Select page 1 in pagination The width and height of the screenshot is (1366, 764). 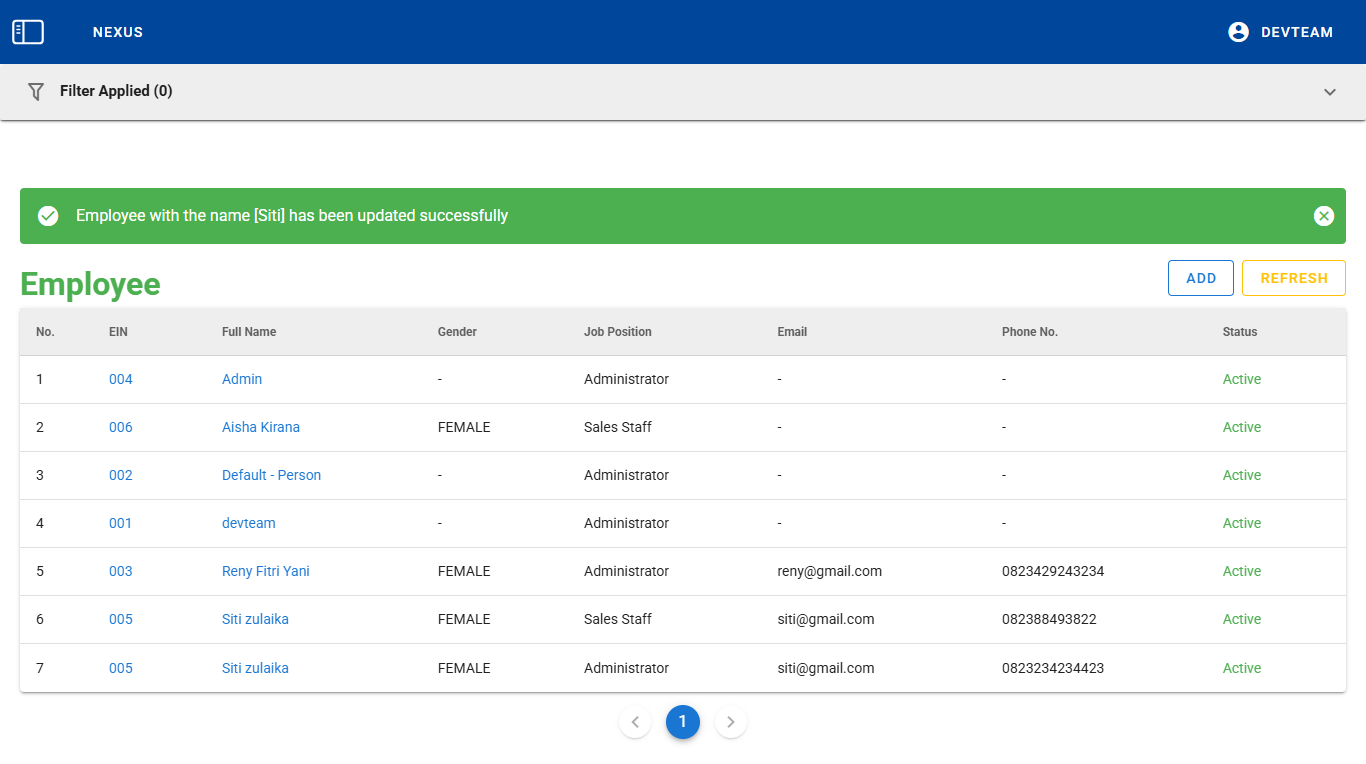tap(683, 722)
